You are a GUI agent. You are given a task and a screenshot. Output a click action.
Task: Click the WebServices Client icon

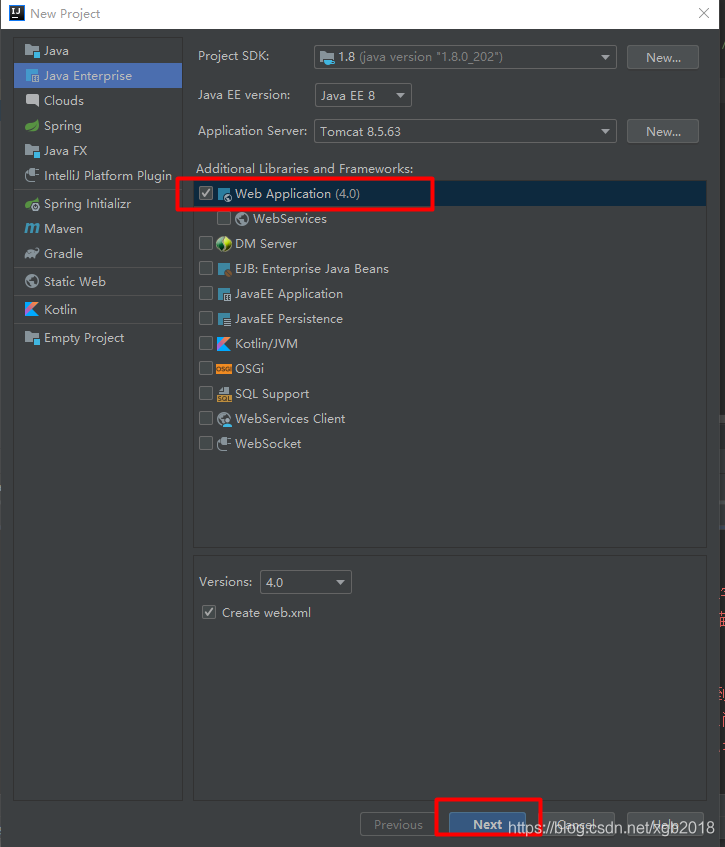(x=224, y=419)
